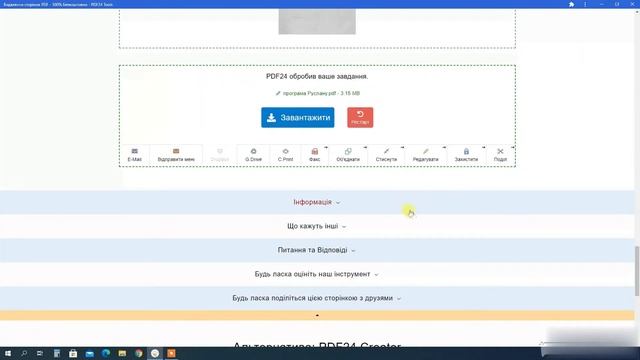Viewport: 640px width, 360px height.
Task: Save the file to G.Drive
Action: point(253,155)
